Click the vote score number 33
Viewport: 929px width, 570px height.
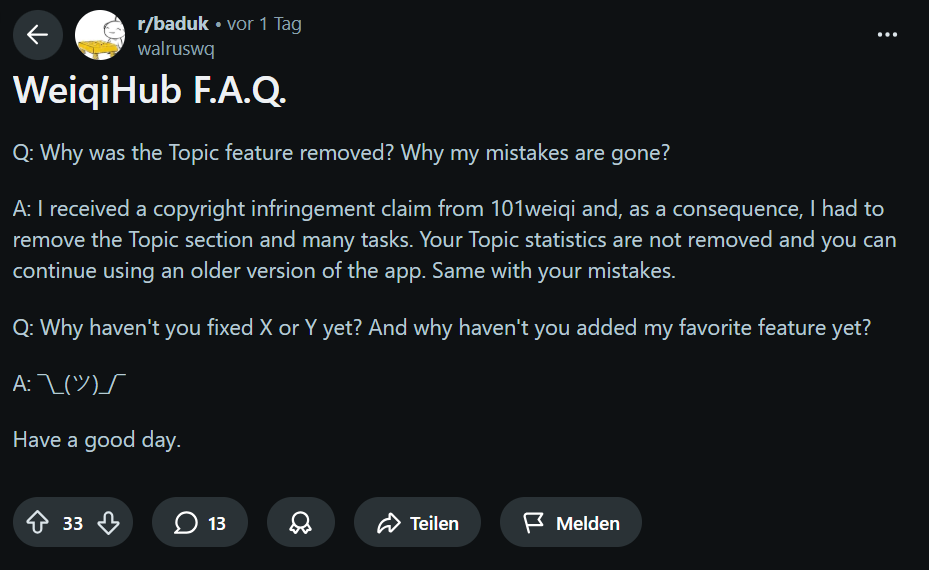pos(73,523)
